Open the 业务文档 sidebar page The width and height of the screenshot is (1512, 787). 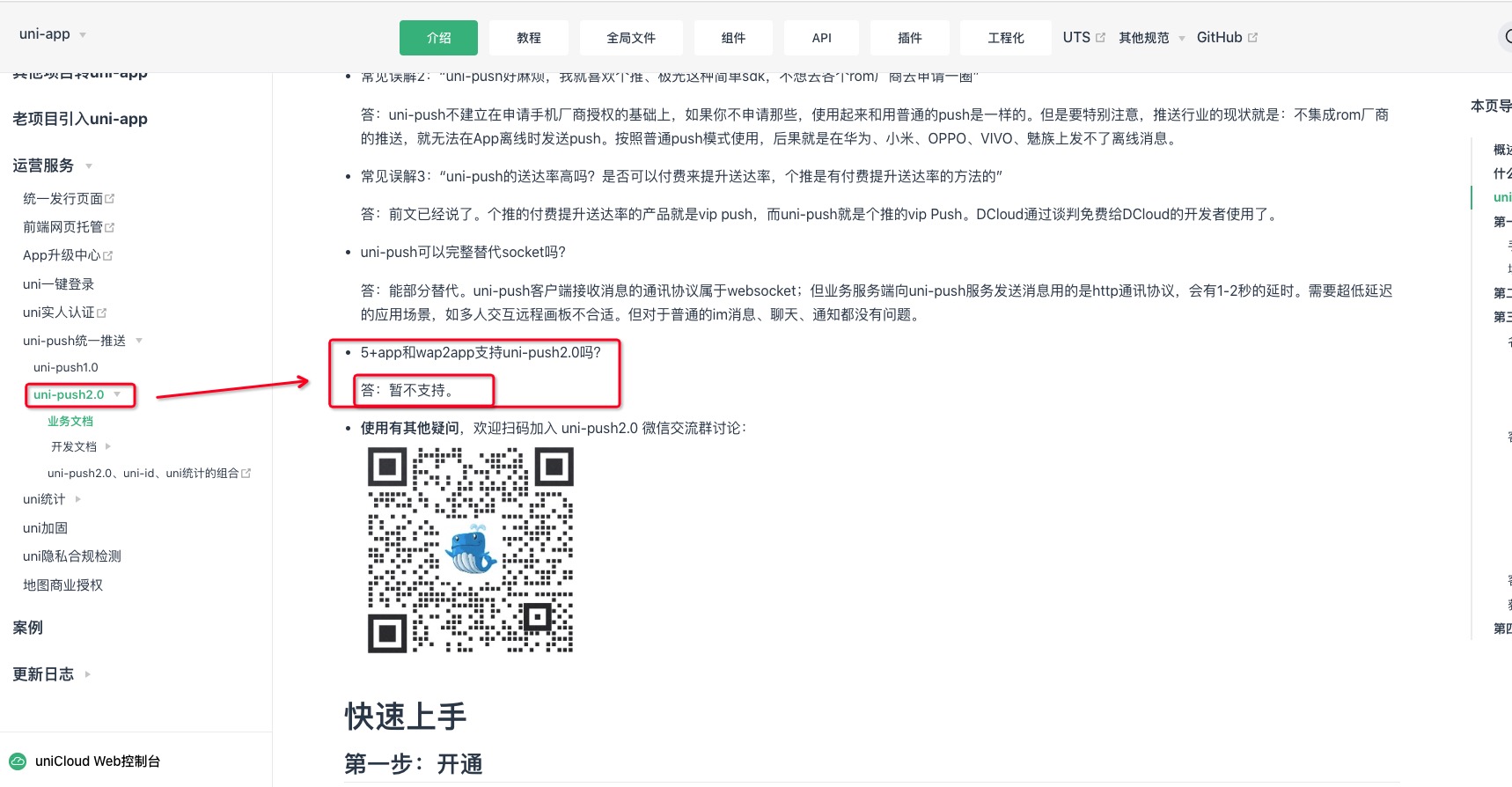[x=70, y=422]
